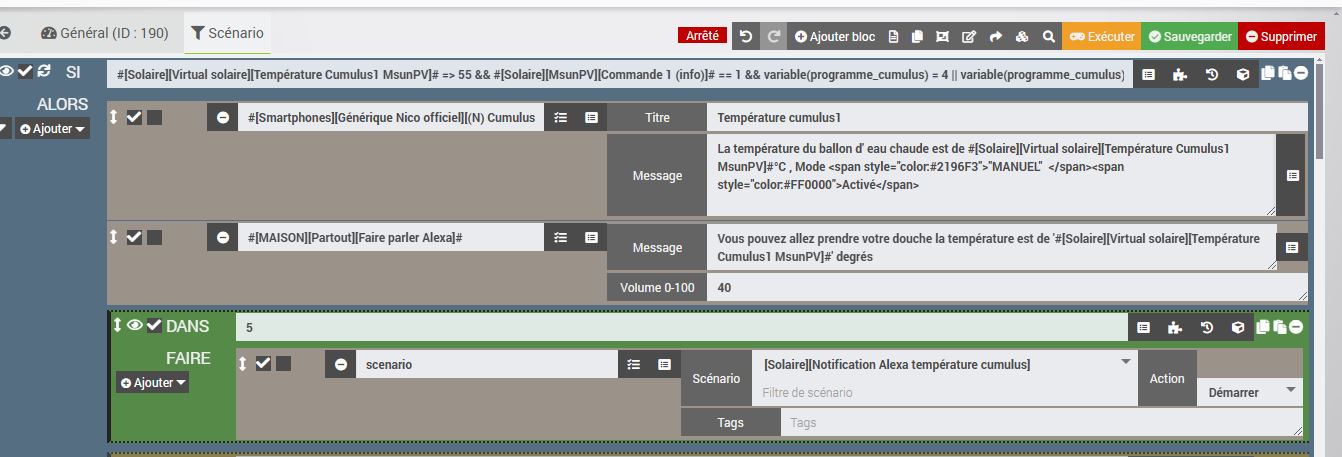The image size is (1342, 457).
Task: Click the export share arrow icon
Action: [995, 36]
